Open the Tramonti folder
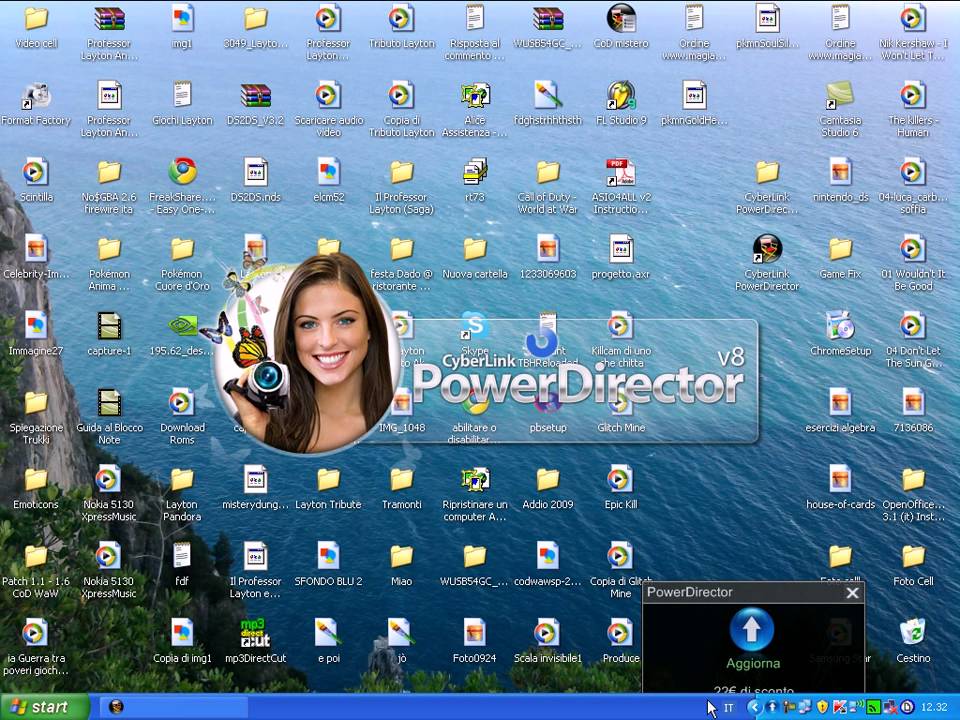This screenshot has height=720, width=960. (402, 480)
